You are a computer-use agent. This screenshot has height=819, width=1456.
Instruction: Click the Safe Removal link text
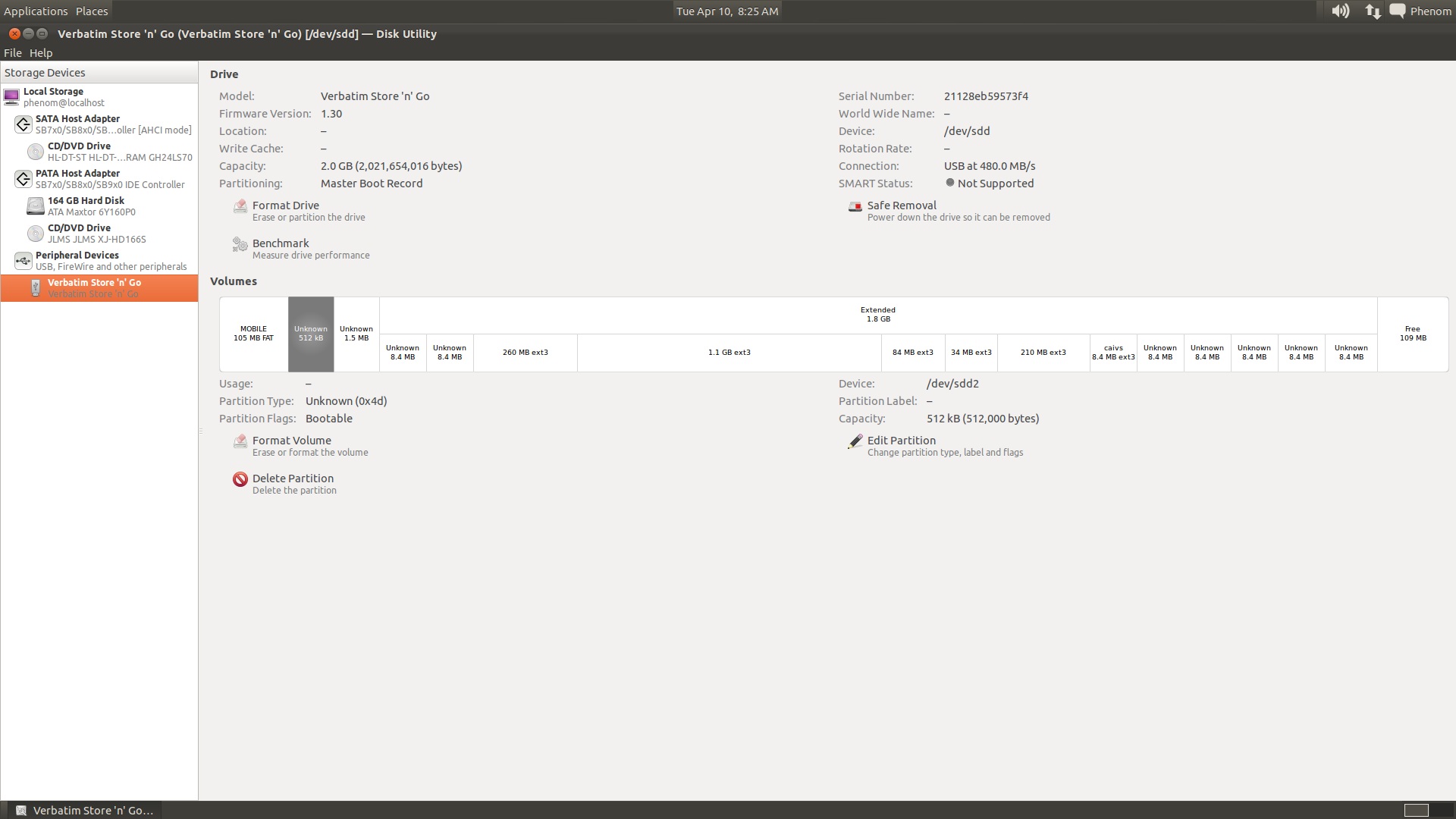click(x=902, y=206)
